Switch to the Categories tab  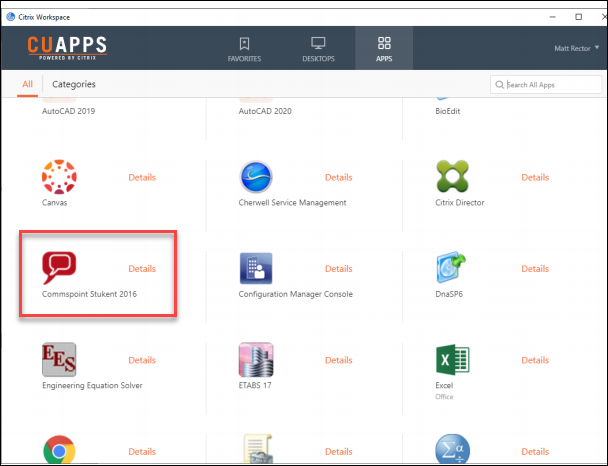[74, 84]
